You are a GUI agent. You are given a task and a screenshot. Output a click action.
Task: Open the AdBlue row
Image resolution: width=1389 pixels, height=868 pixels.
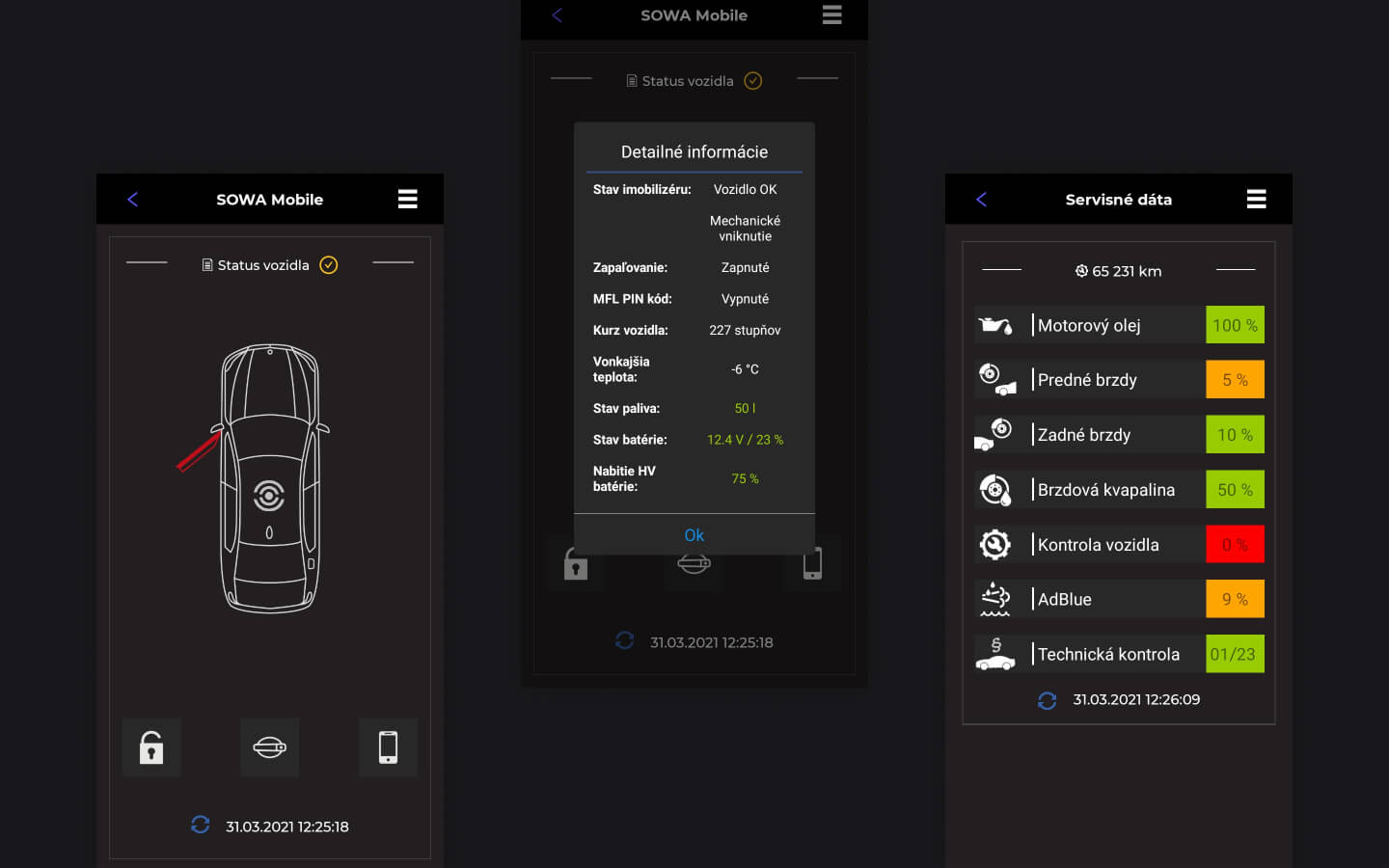[1119, 599]
